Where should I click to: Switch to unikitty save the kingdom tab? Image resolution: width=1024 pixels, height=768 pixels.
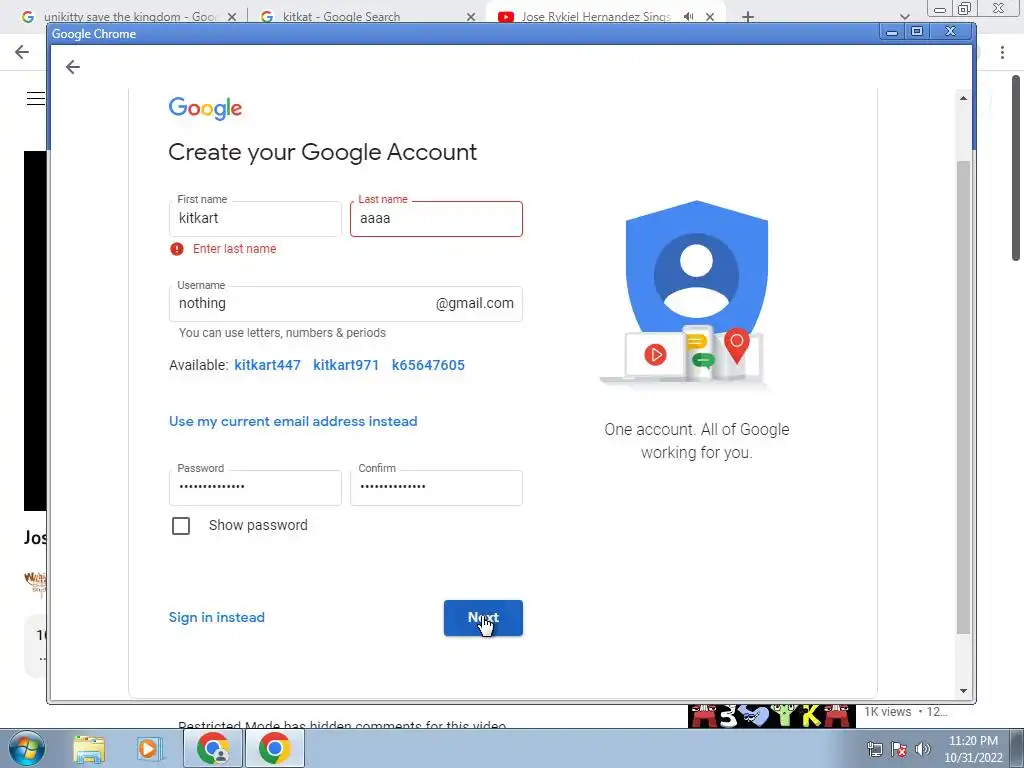tap(129, 17)
